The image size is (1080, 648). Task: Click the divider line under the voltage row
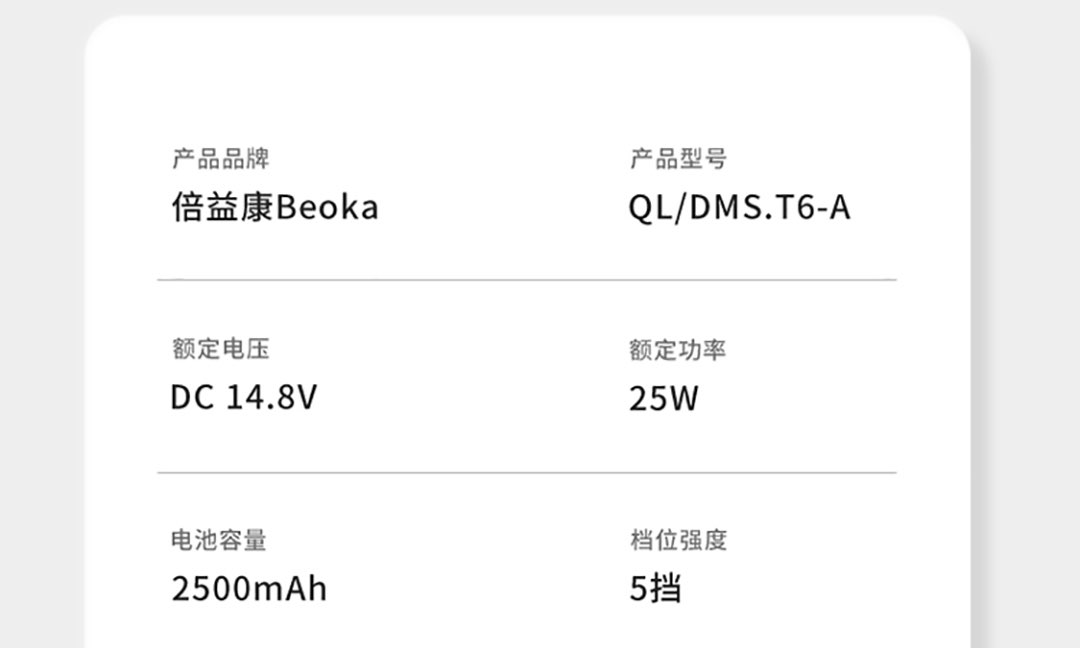(x=526, y=472)
